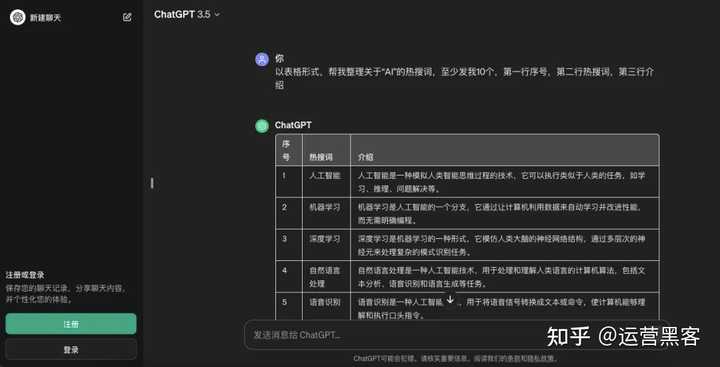Click the 序号 table header cell
The image size is (720, 367).
[289, 150]
